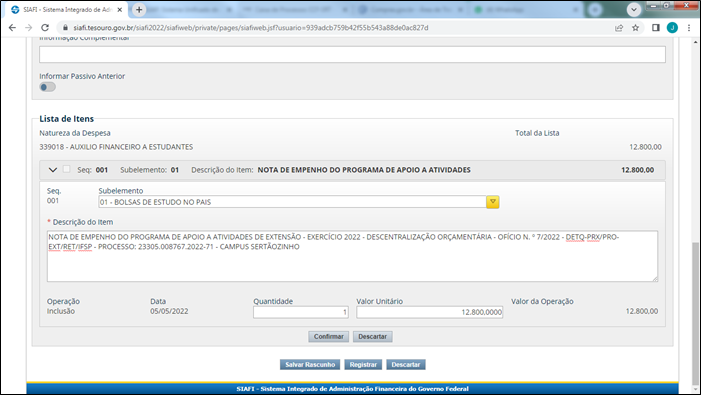The image size is (701, 395).
Task: Open the Subelemento dropdown arrow
Action: tap(493, 202)
